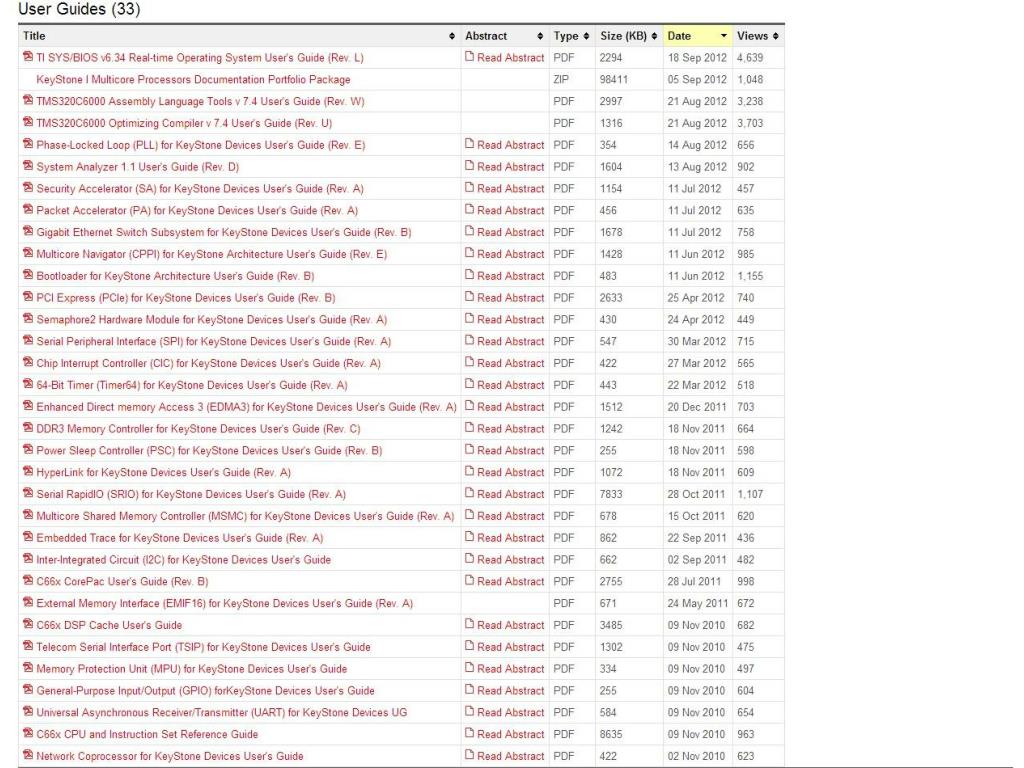Screen dimensions: 1024x768
Task: Click PDF icon beside Packet Accelerator (PA) guide
Action: click(x=27, y=209)
